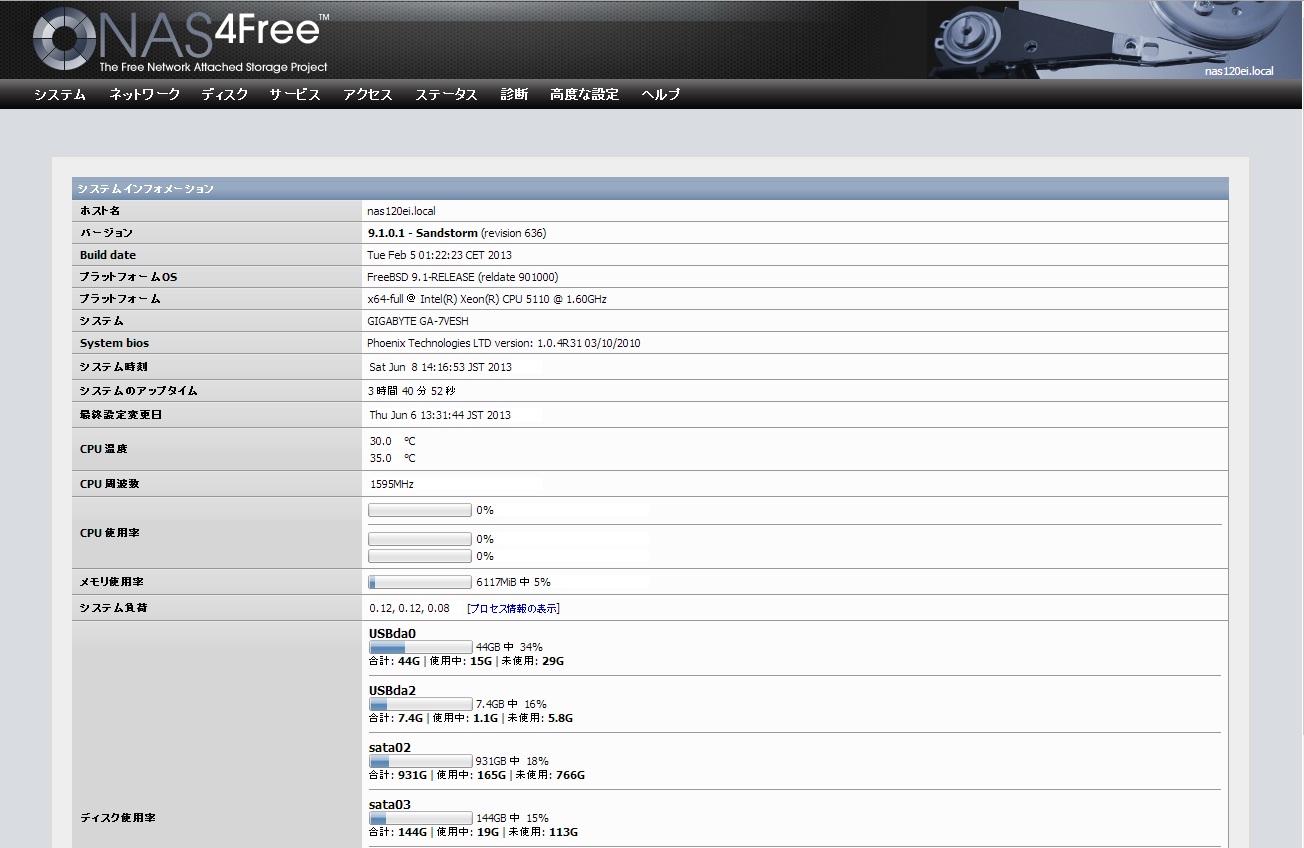Click the last config change Thu Jun 6 value
The image size is (1304, 848).
pos(440,415)
